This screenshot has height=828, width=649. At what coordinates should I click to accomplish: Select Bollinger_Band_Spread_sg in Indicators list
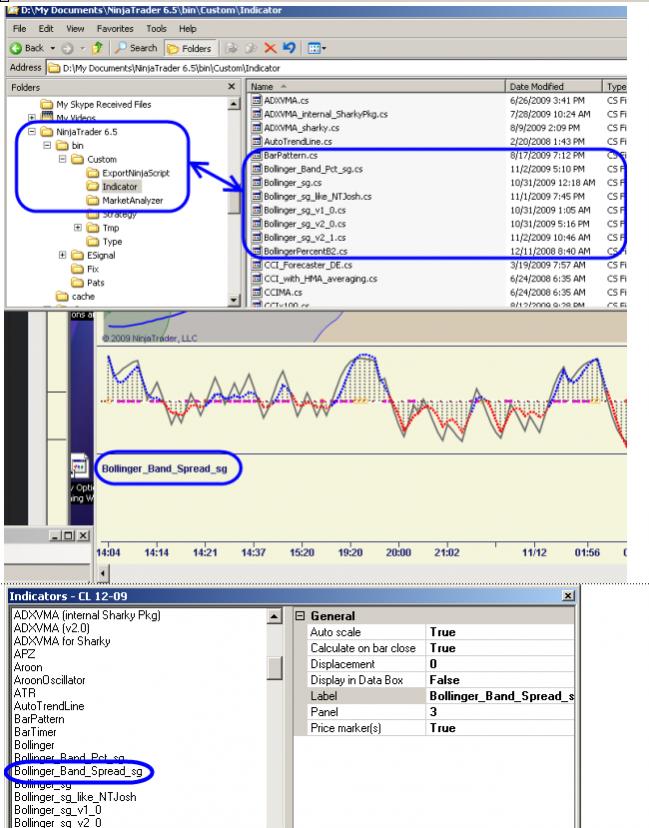coord(78,771)
